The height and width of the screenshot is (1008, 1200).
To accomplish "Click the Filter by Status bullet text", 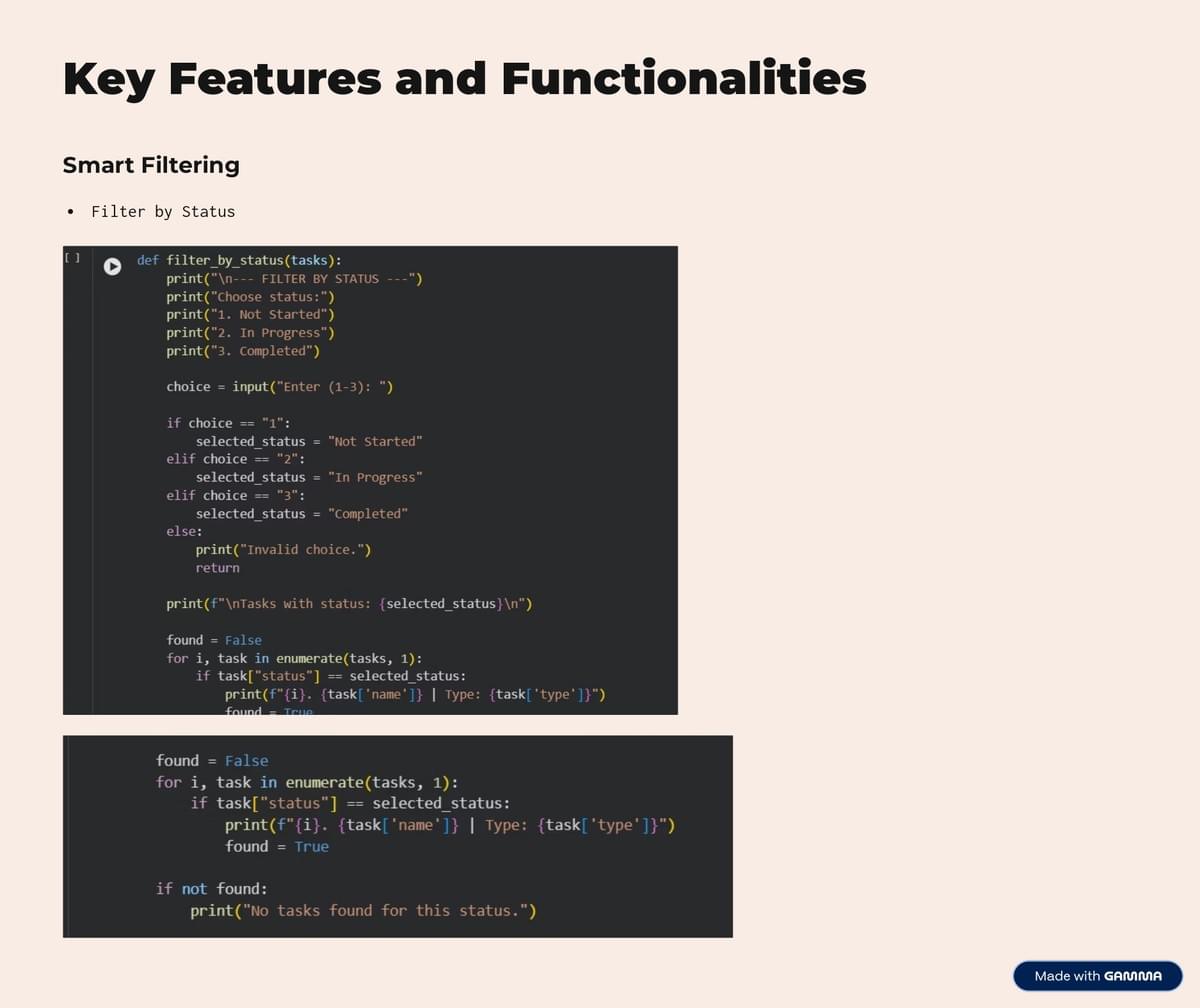I will coord(163,212).
